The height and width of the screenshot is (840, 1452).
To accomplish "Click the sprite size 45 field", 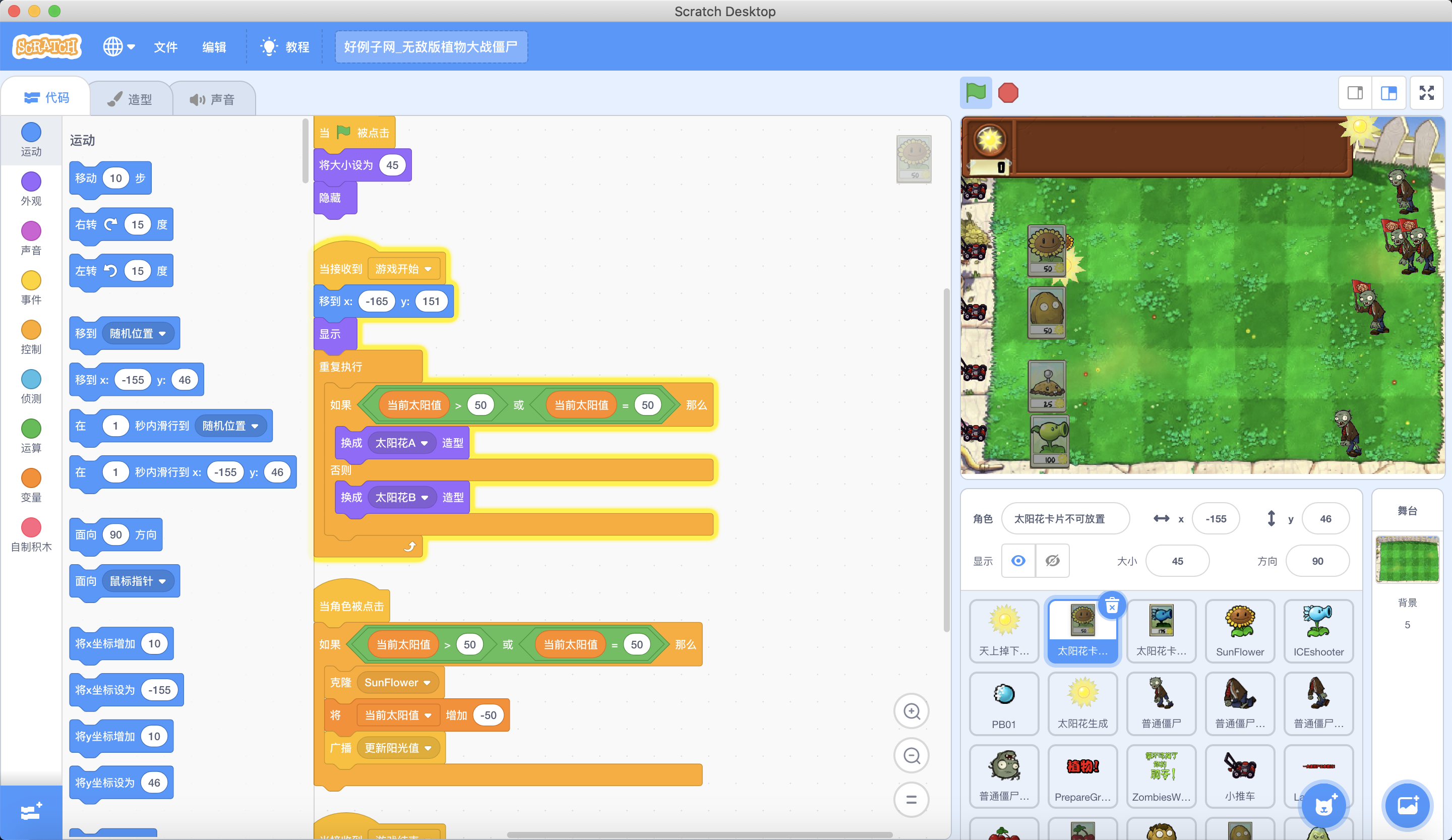I will pyautogui.click(x=1177, y=561).
